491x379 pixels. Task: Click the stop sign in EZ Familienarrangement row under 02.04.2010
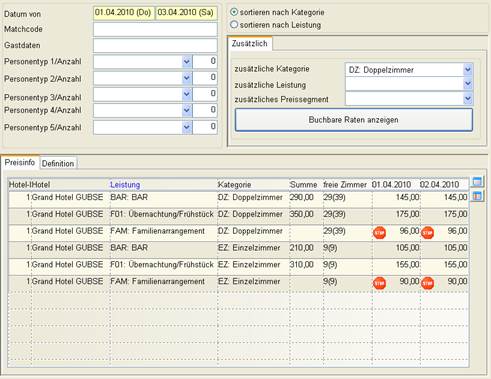[x=427, y=283]
